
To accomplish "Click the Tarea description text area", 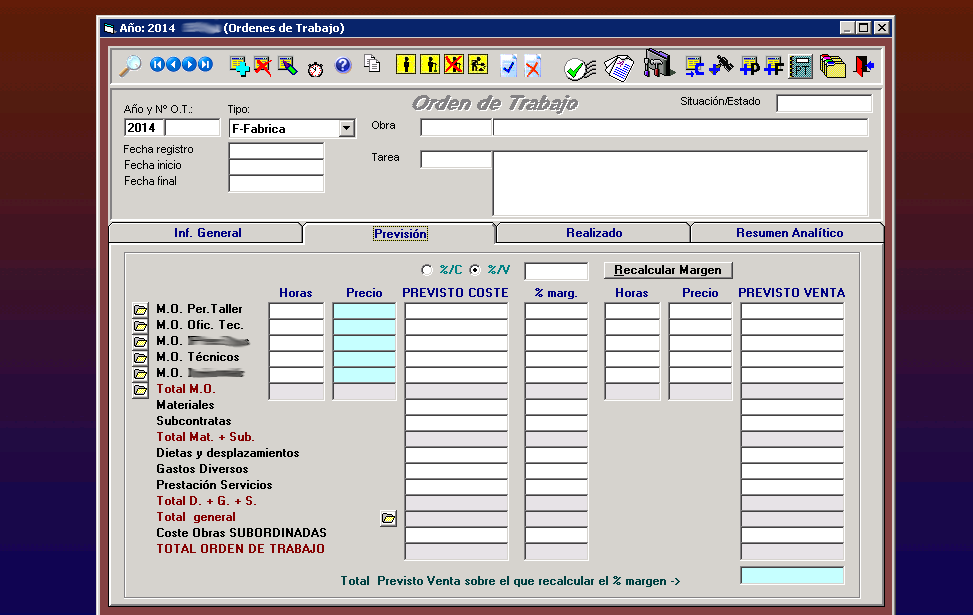I will tap(681, 184).
